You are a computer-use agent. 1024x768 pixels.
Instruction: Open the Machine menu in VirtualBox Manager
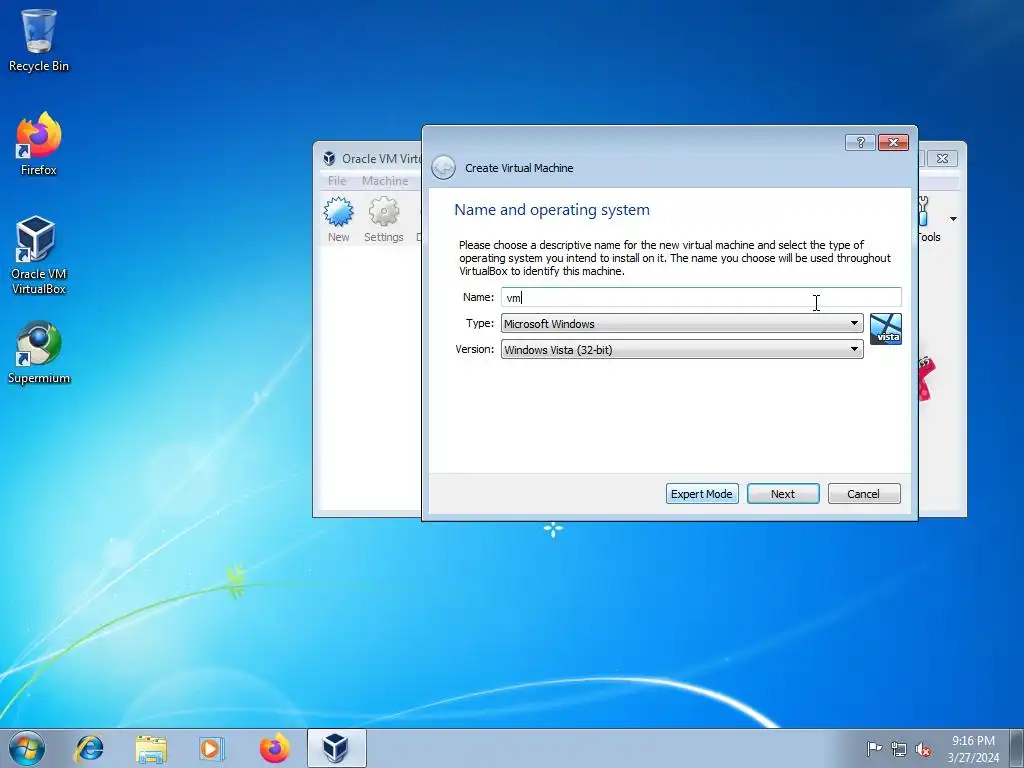click(x=385, y=181)
